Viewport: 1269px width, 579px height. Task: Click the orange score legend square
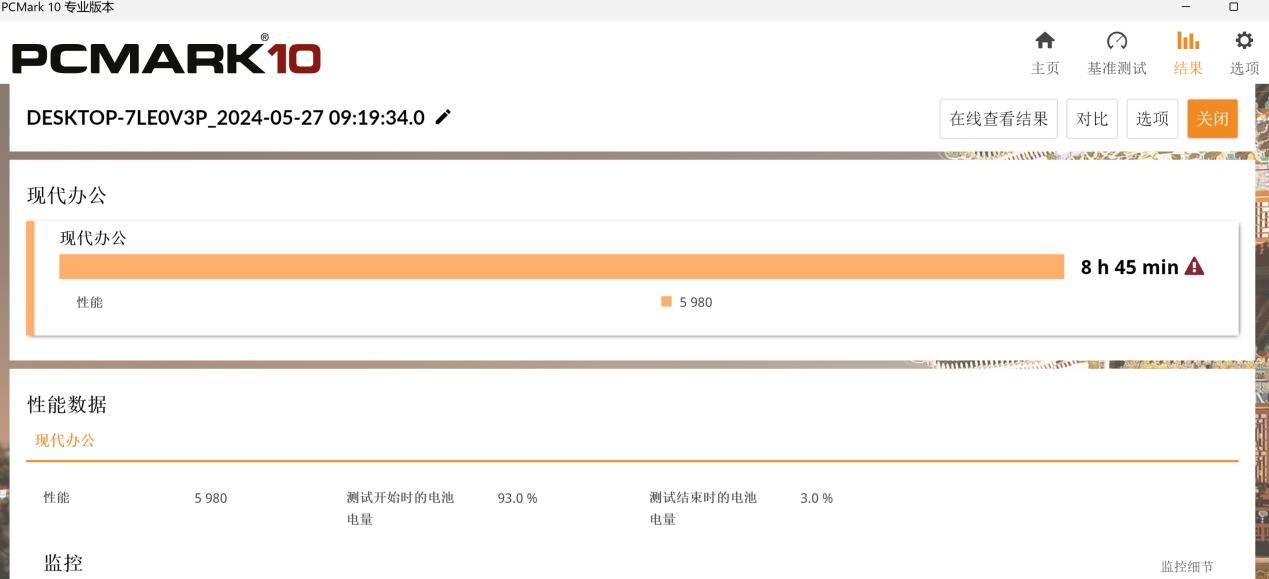click(x=666, y=302)
